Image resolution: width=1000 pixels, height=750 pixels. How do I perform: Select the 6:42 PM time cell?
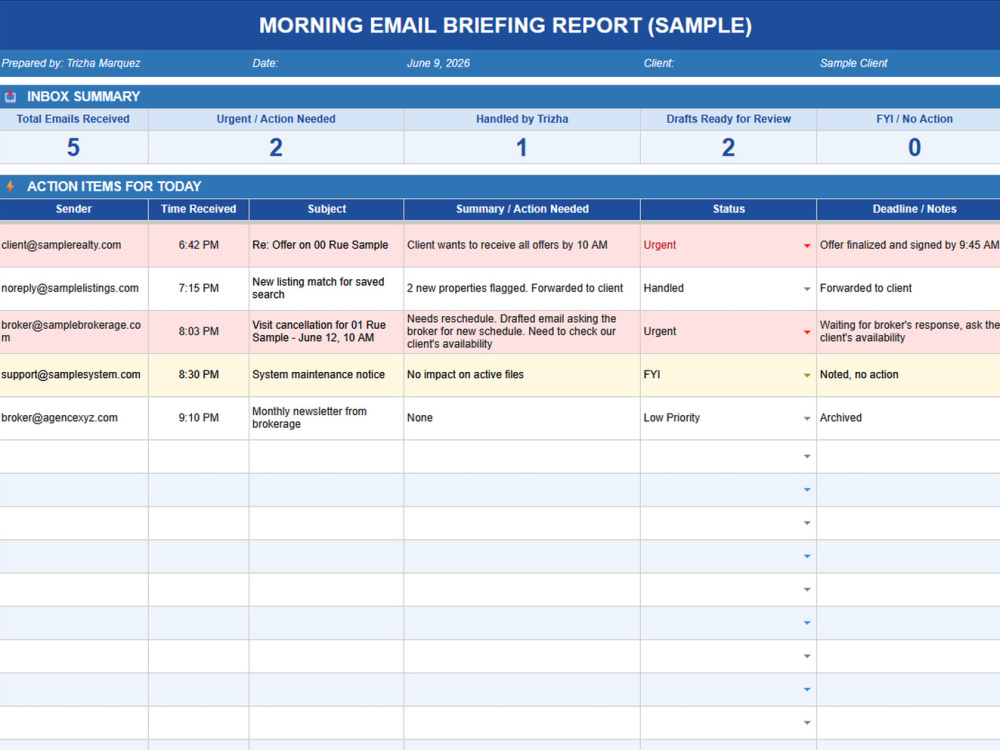[198, 246]
